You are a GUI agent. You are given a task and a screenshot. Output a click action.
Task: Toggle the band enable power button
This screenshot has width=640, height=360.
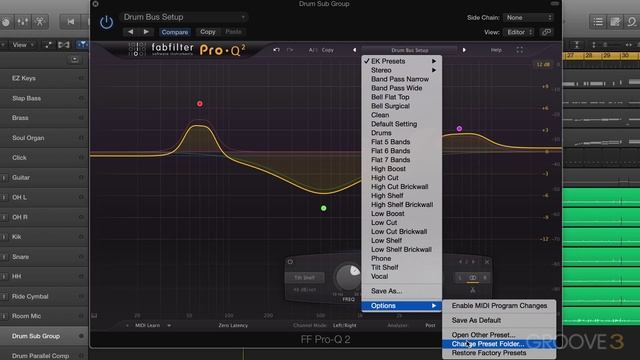point(290,262)
